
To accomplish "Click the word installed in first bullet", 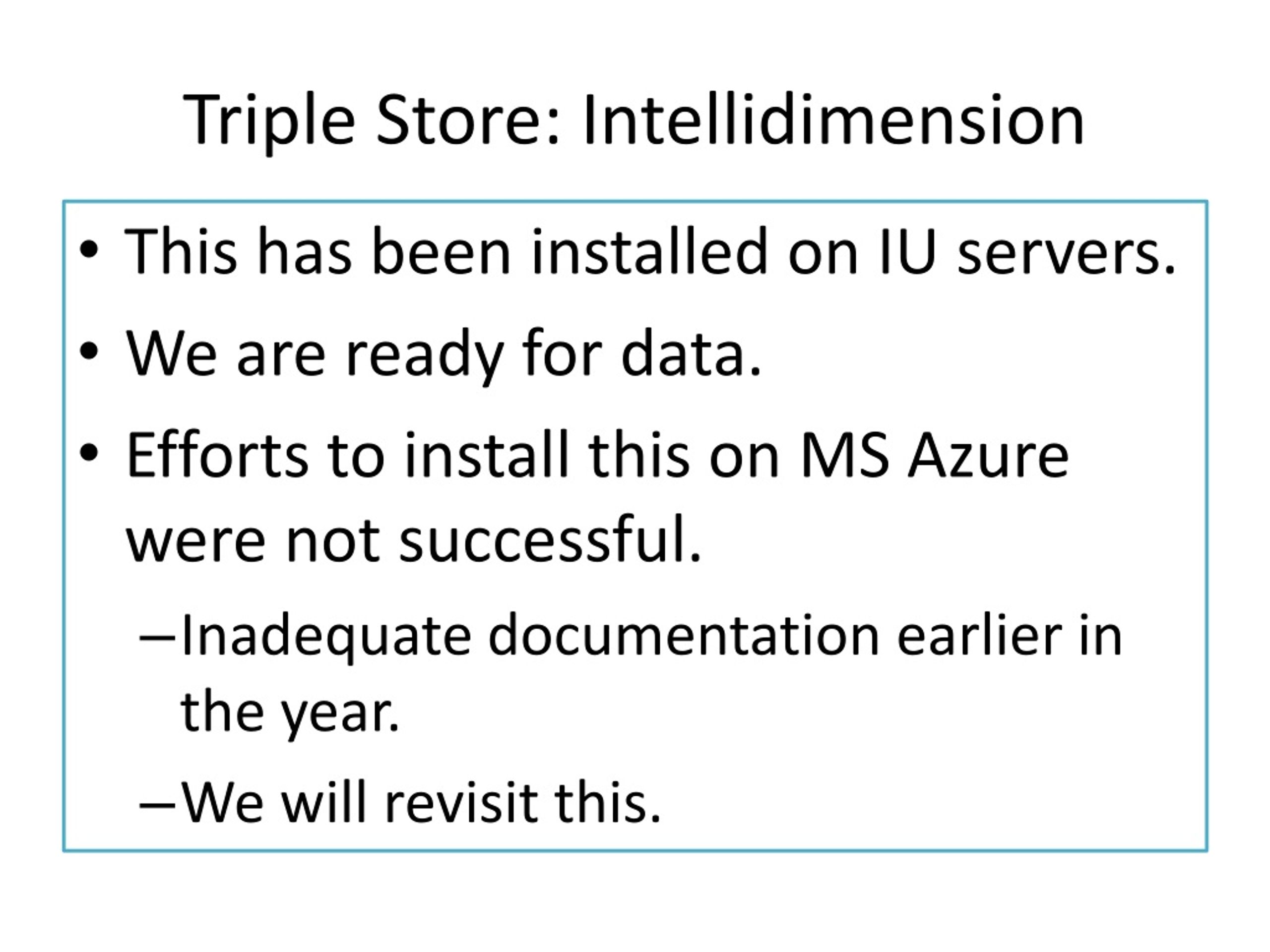I will tap(650, 250).
